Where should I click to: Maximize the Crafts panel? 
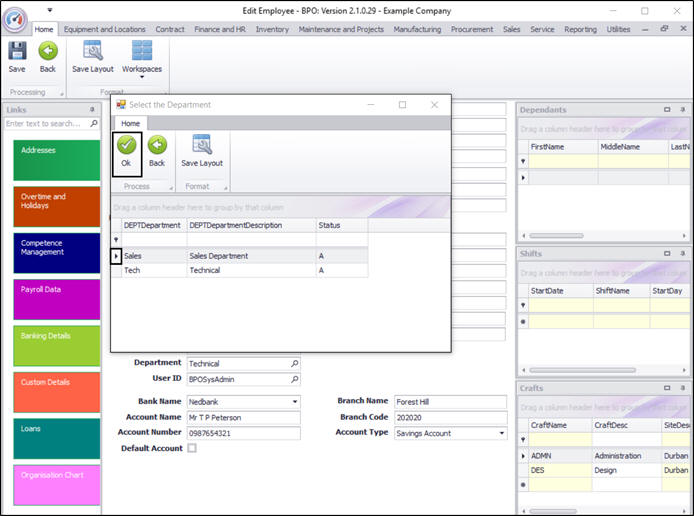tap(667, 388)
